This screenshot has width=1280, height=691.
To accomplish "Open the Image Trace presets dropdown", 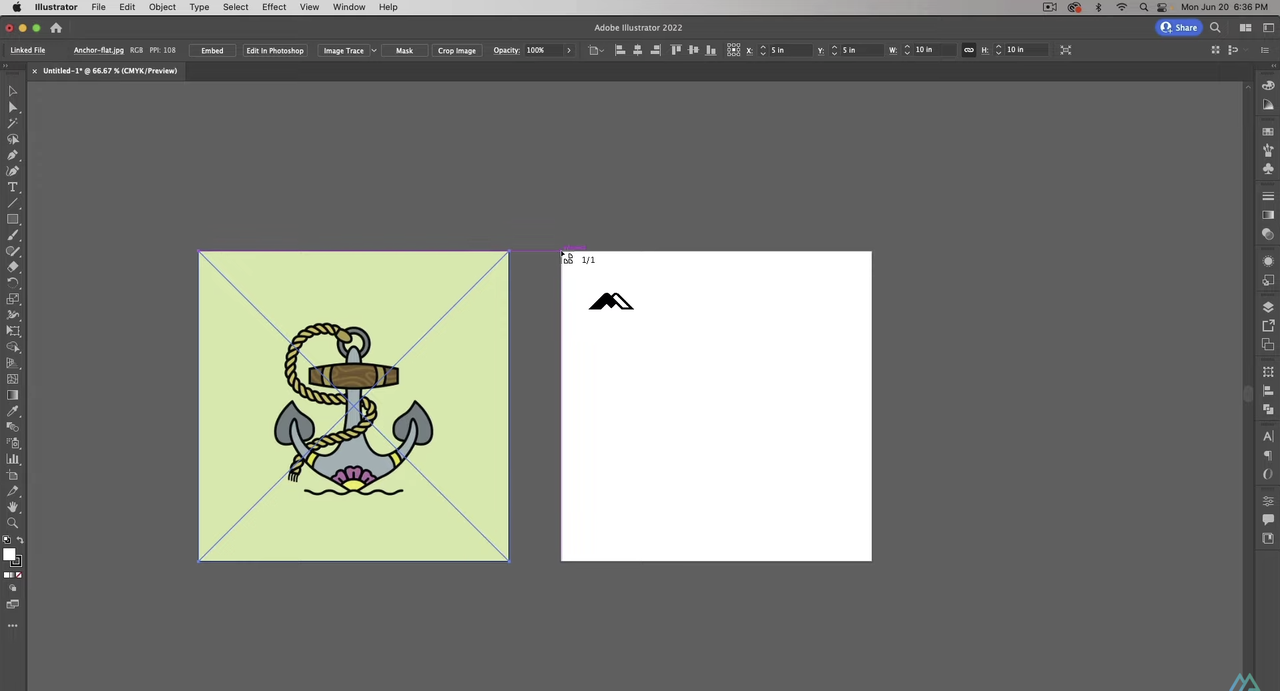I will tap(374, 50).
